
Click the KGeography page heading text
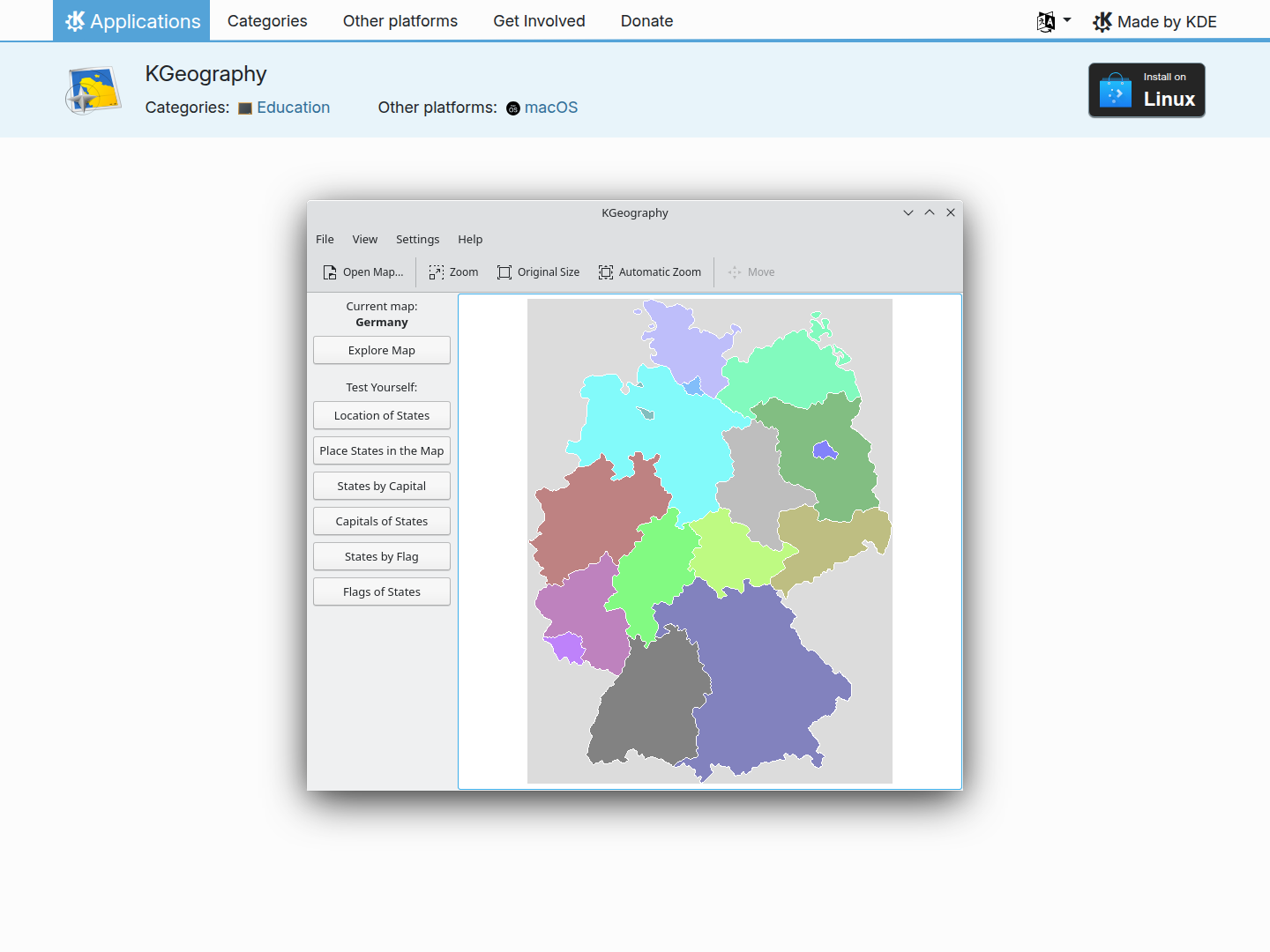(x=205, y=74)
